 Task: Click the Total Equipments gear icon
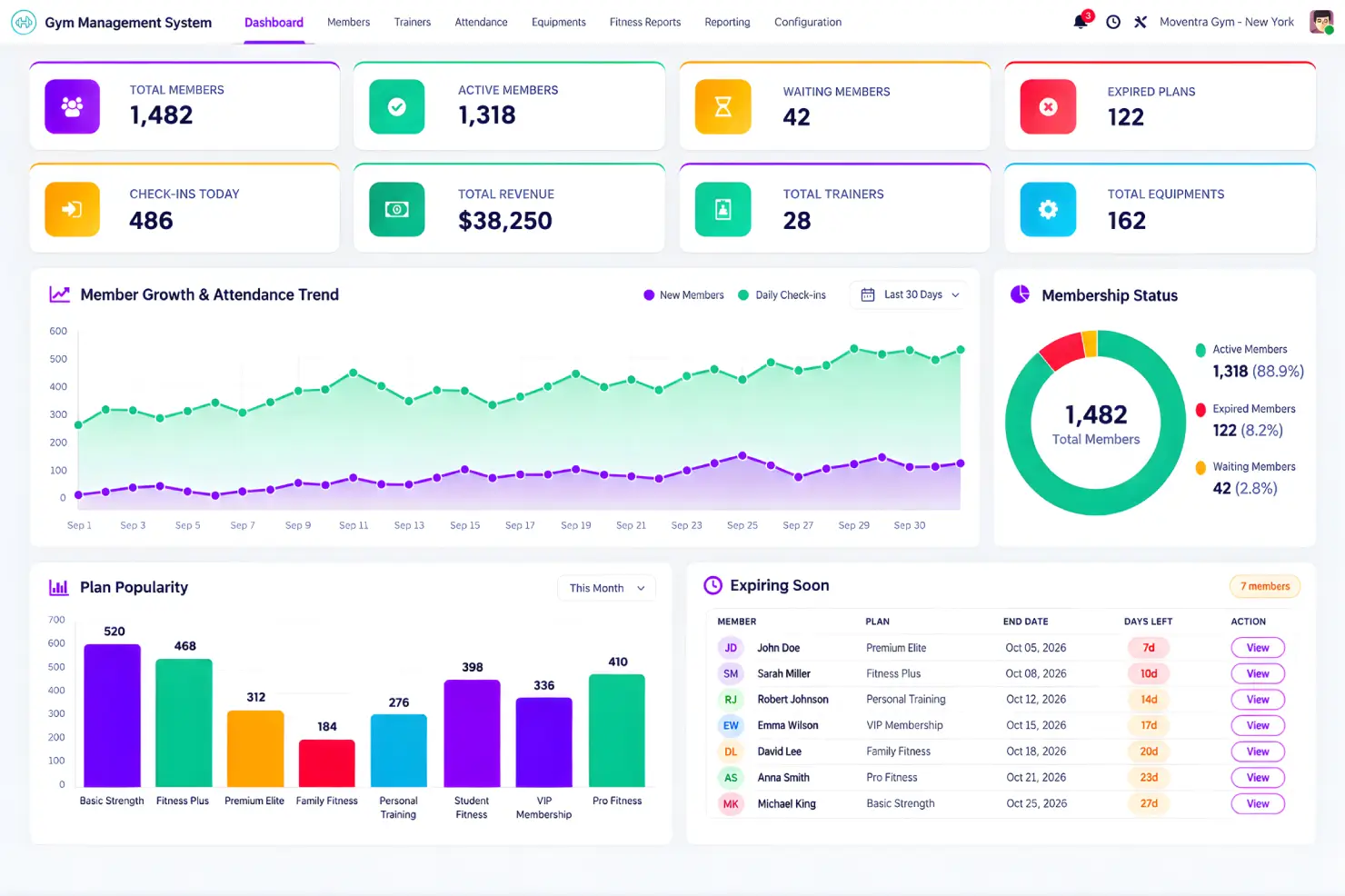point(1048,209)
